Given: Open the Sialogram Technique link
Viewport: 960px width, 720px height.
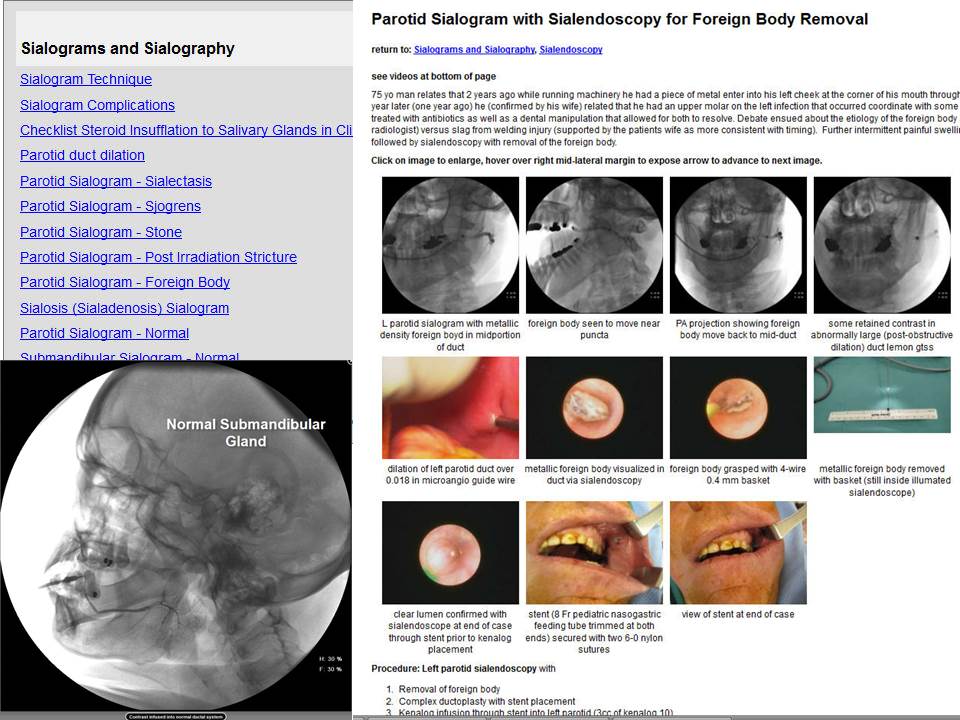Looking at the screenshot, I should [x=86, y=79].
